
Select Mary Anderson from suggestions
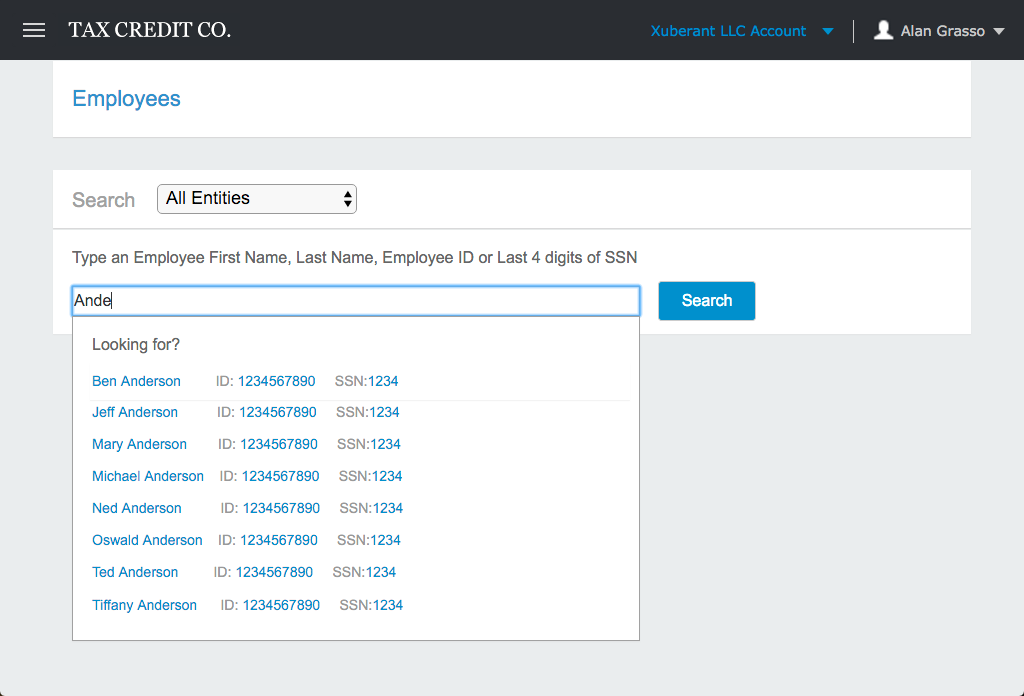pyautogui.click(x=140, y=445)
